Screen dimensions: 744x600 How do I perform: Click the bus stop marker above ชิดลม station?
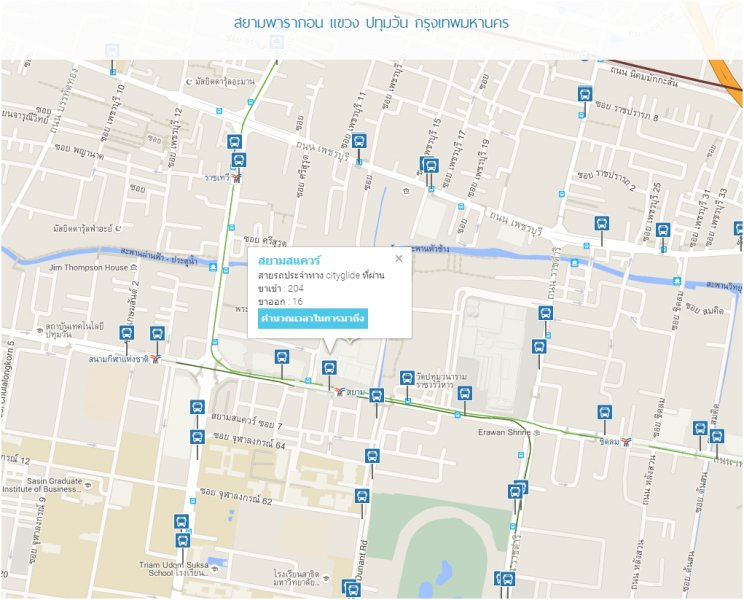pos(604,412)
